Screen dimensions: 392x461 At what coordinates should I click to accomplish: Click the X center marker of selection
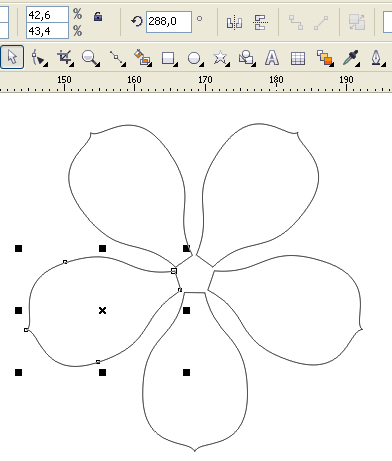tap(103, 311)
